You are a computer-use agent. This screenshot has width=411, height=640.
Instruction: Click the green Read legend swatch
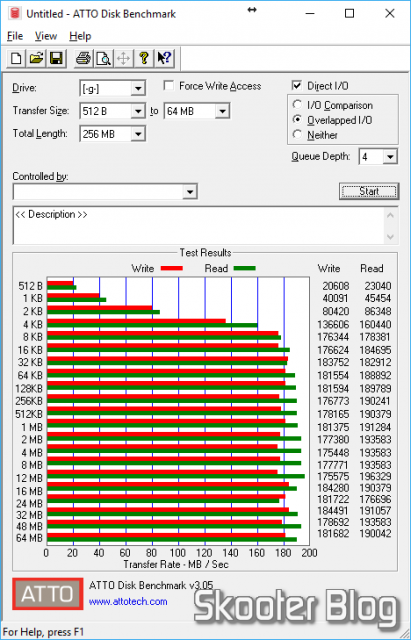click(244, 268)
